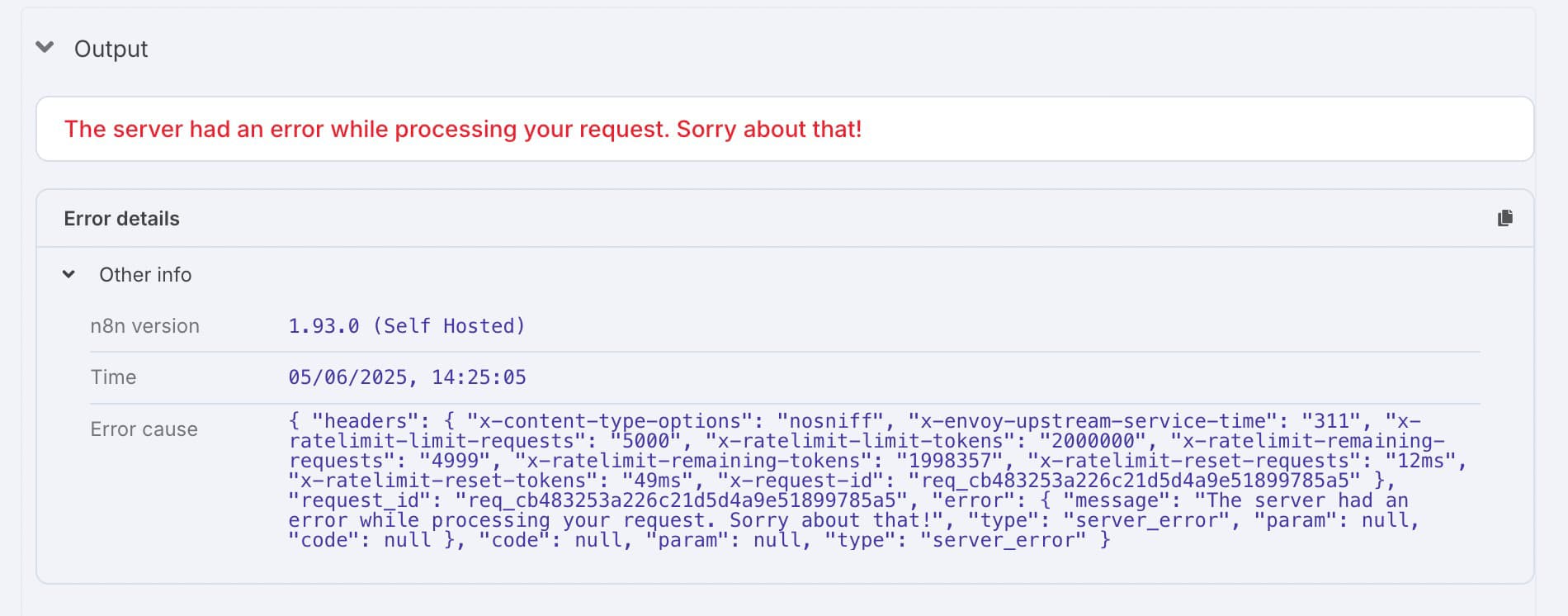
Task: Click the Output section heading
Action: (x=111, y=49)
